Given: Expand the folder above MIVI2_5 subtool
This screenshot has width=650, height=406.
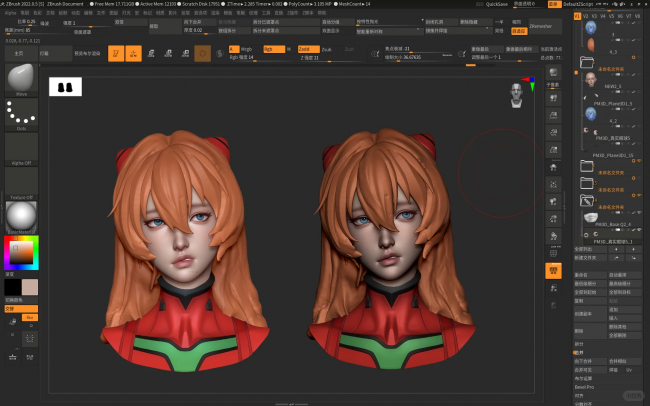Looking at the screenshot, I should (x=587, y=62).
